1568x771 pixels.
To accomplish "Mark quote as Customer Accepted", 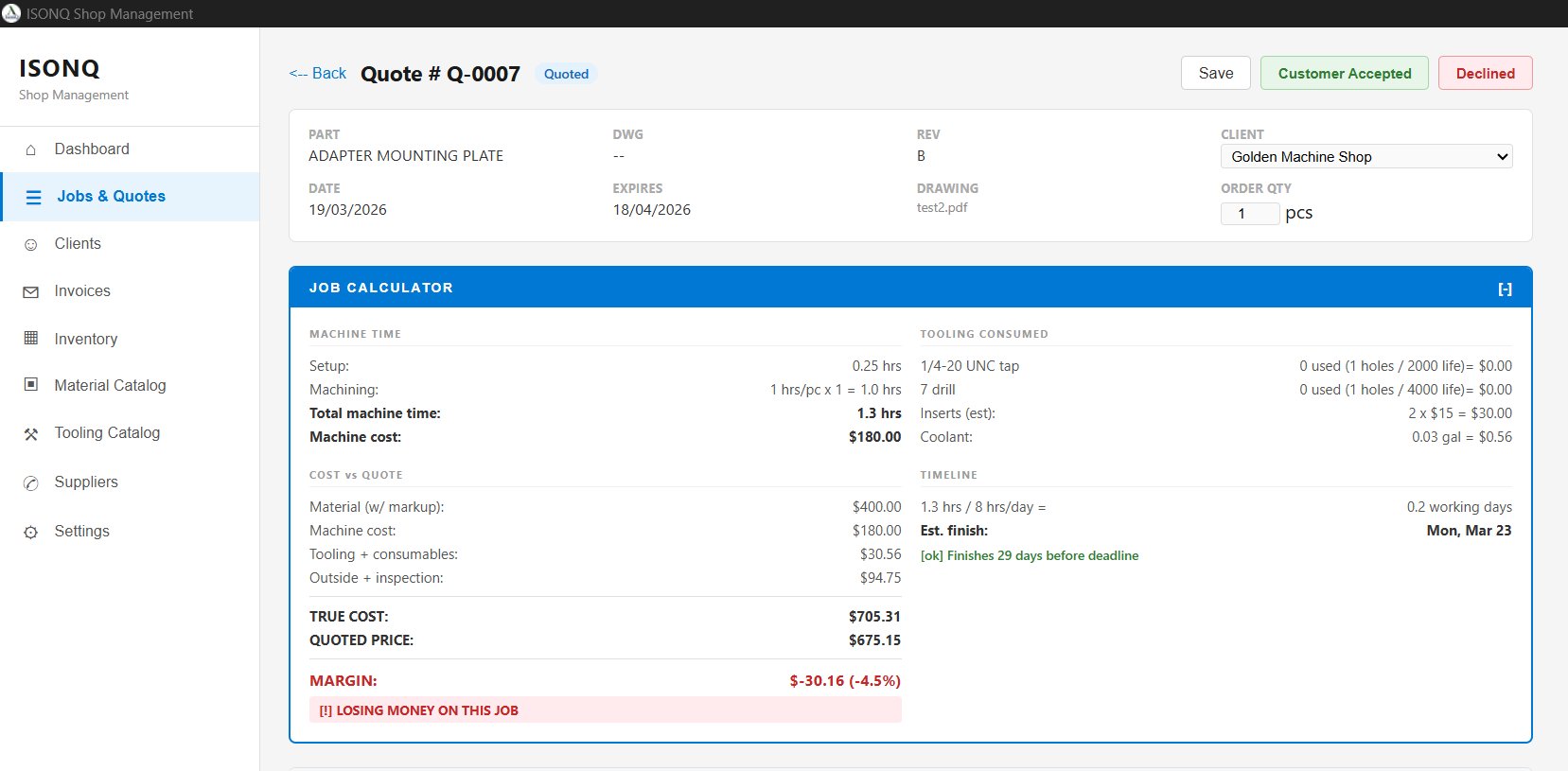I will click(x=1345, y=73).
